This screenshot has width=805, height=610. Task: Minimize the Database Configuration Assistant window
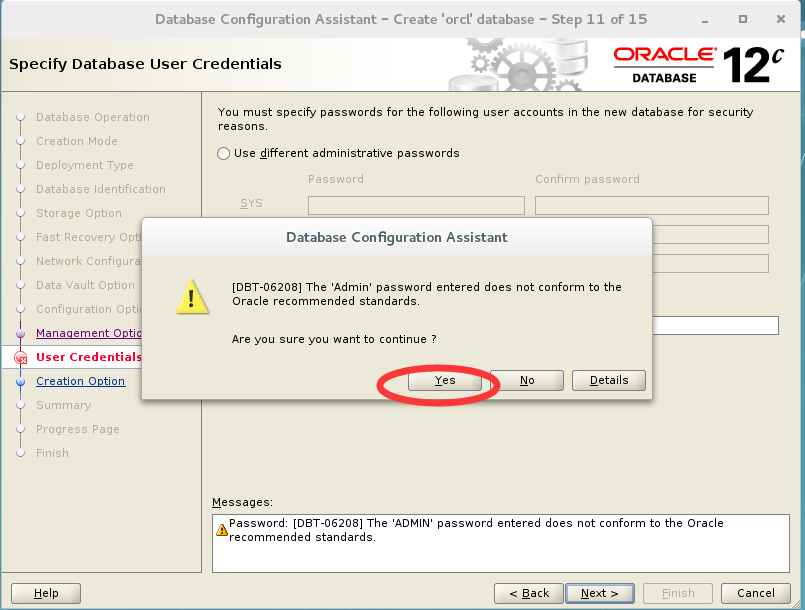click(705, 20)
